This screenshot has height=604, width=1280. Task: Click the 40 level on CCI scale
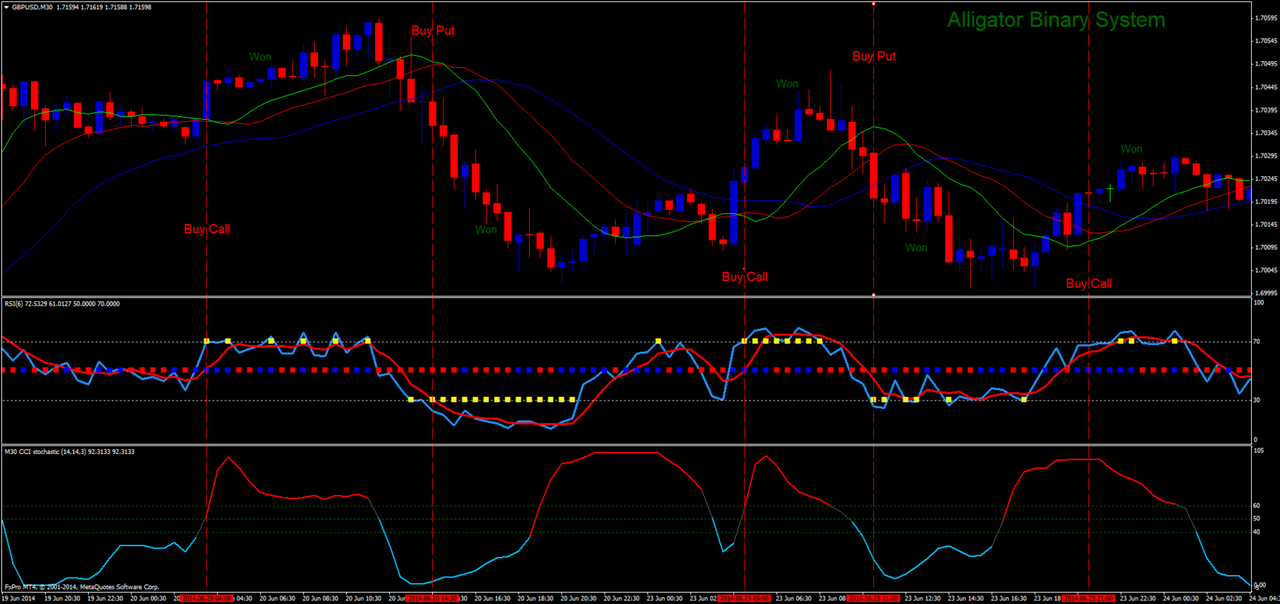tap(1258, 531)
